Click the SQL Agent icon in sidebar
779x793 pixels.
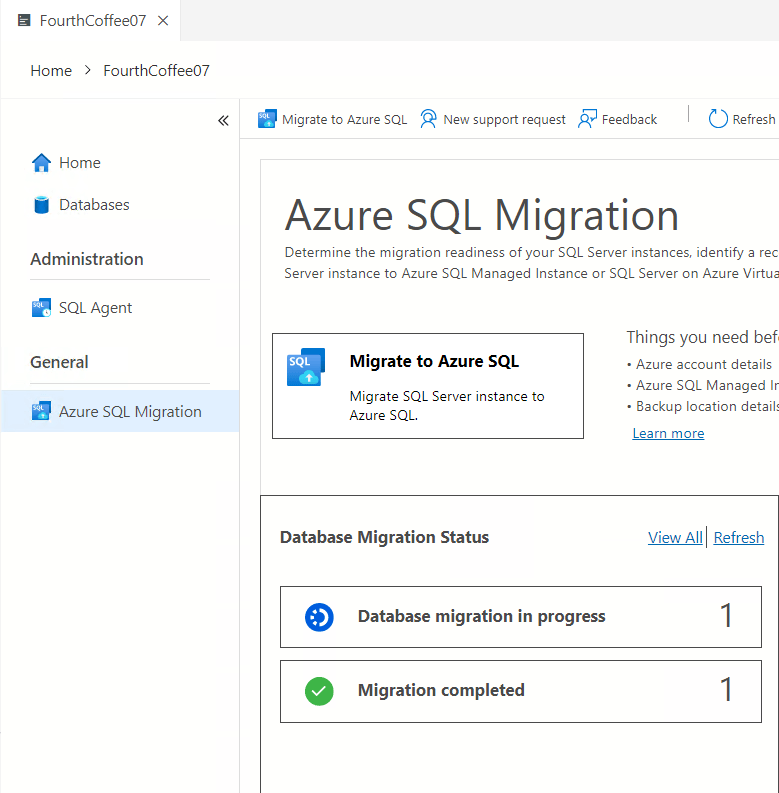point(41,308)
